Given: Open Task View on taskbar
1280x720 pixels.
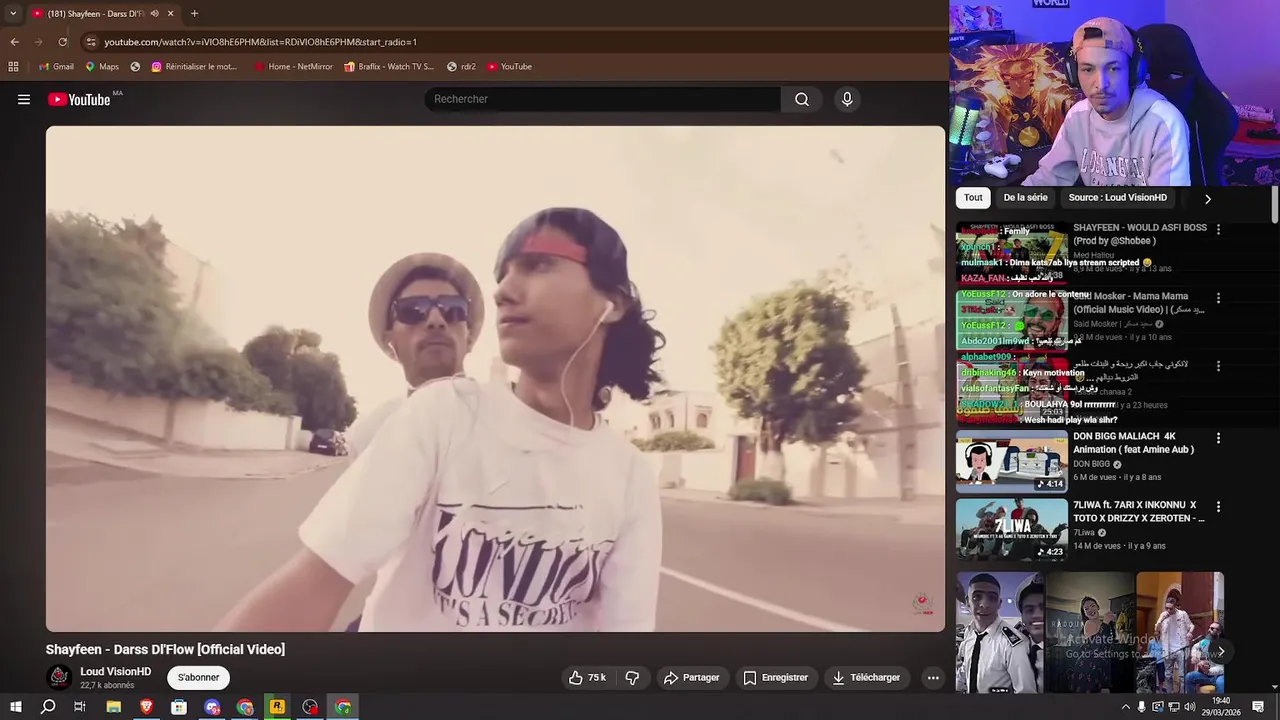Looking at the screenshot, I should [x=80, y=707].
